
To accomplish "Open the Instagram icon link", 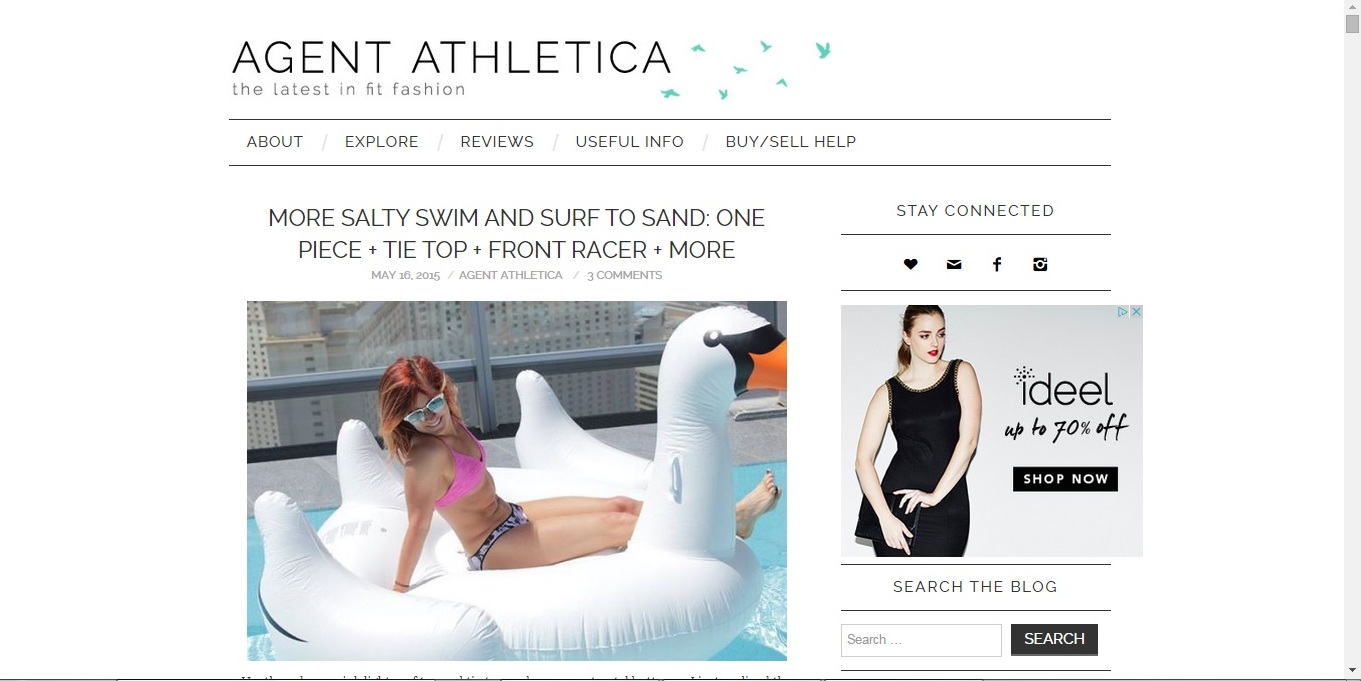I will (x=1040, y=264).
